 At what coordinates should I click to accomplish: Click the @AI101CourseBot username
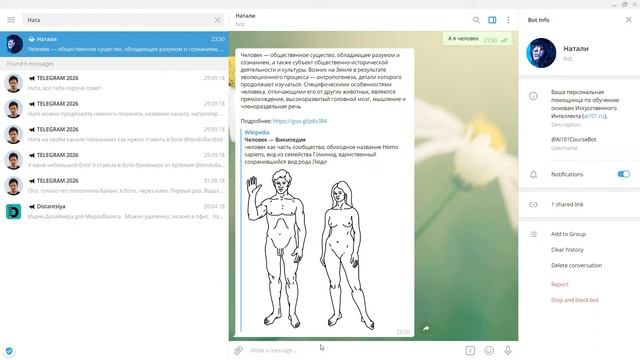coord(573,139)
